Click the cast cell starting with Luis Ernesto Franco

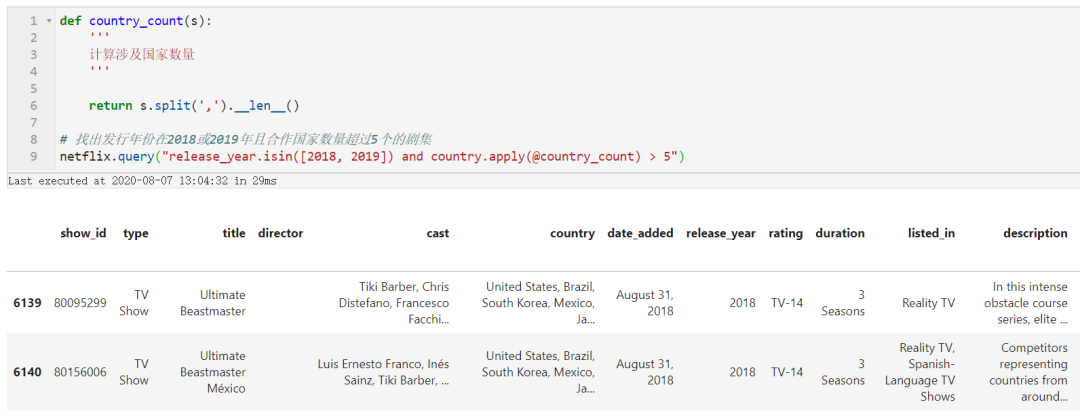click(x=384, y=372)
